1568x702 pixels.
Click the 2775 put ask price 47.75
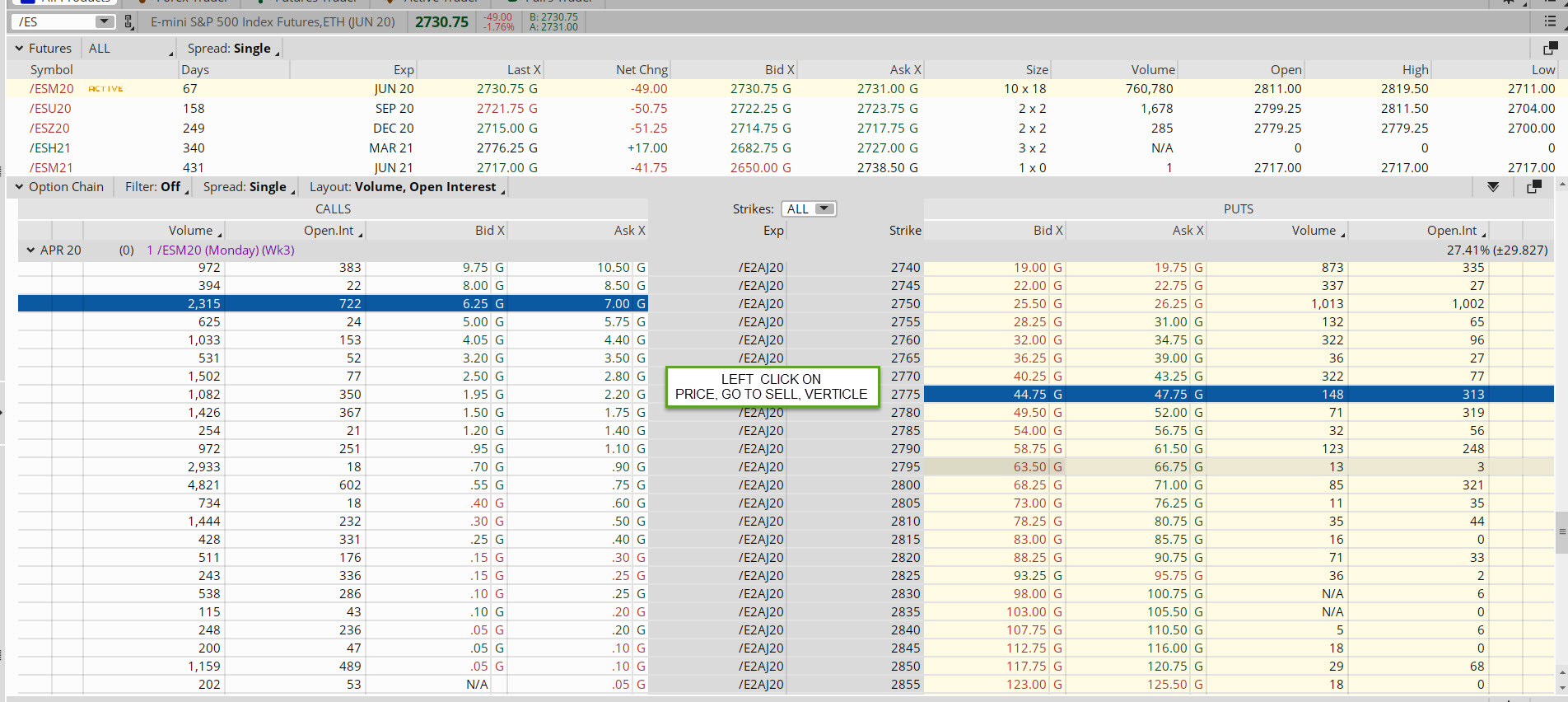tap(1170, 395)
